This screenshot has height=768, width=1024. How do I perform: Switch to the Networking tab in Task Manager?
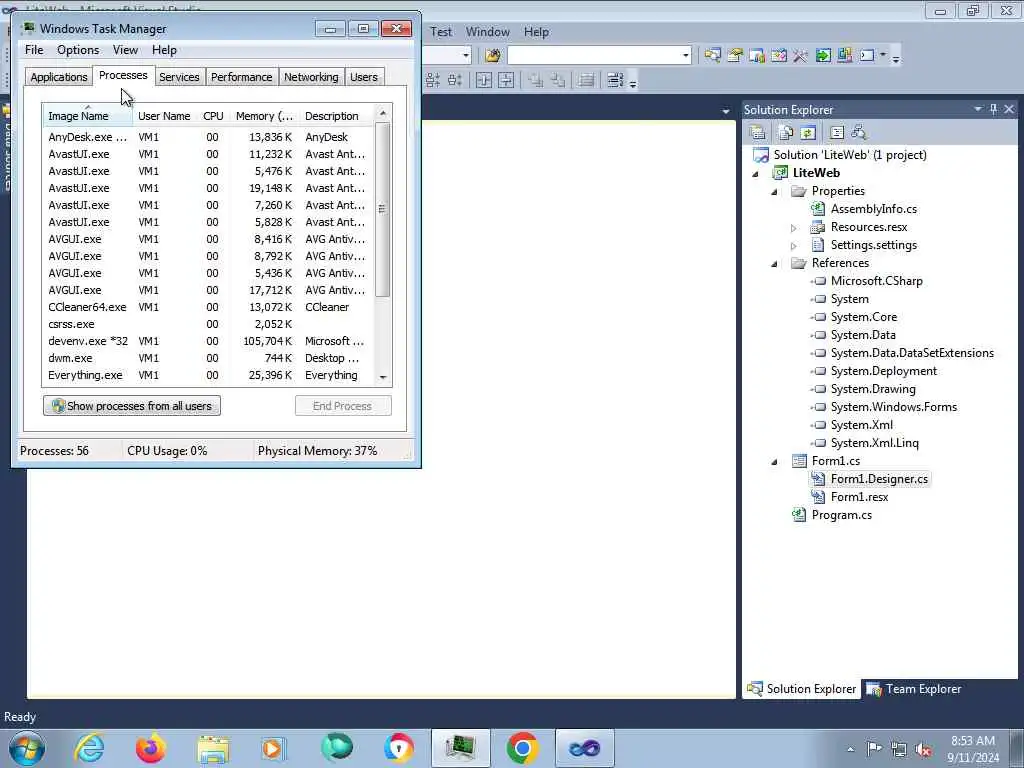pyautogui.click(x=311, y=77)
